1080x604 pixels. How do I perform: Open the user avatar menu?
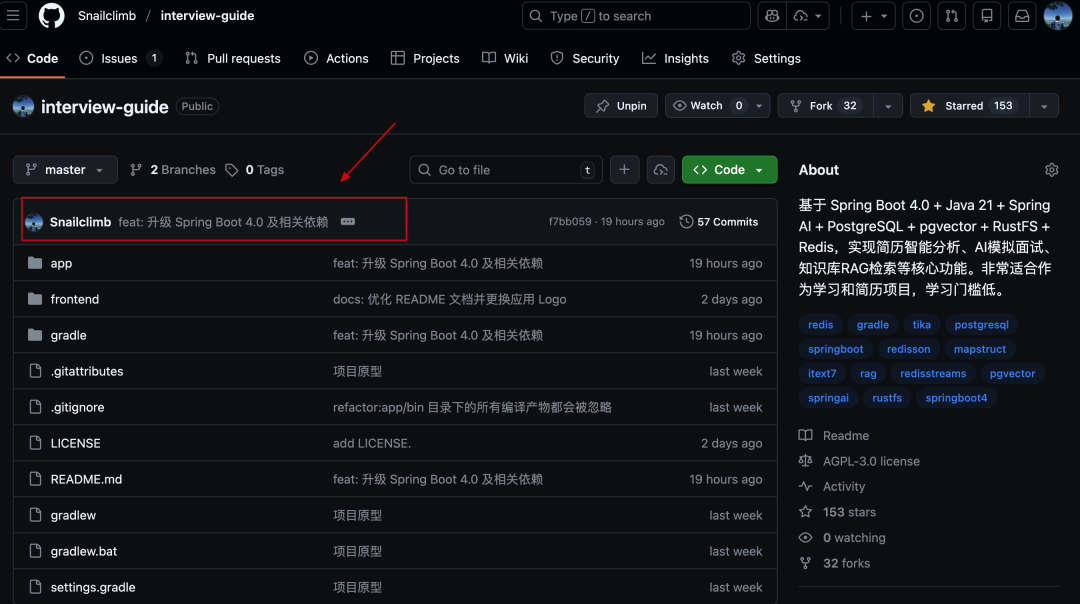point(1058,16)
